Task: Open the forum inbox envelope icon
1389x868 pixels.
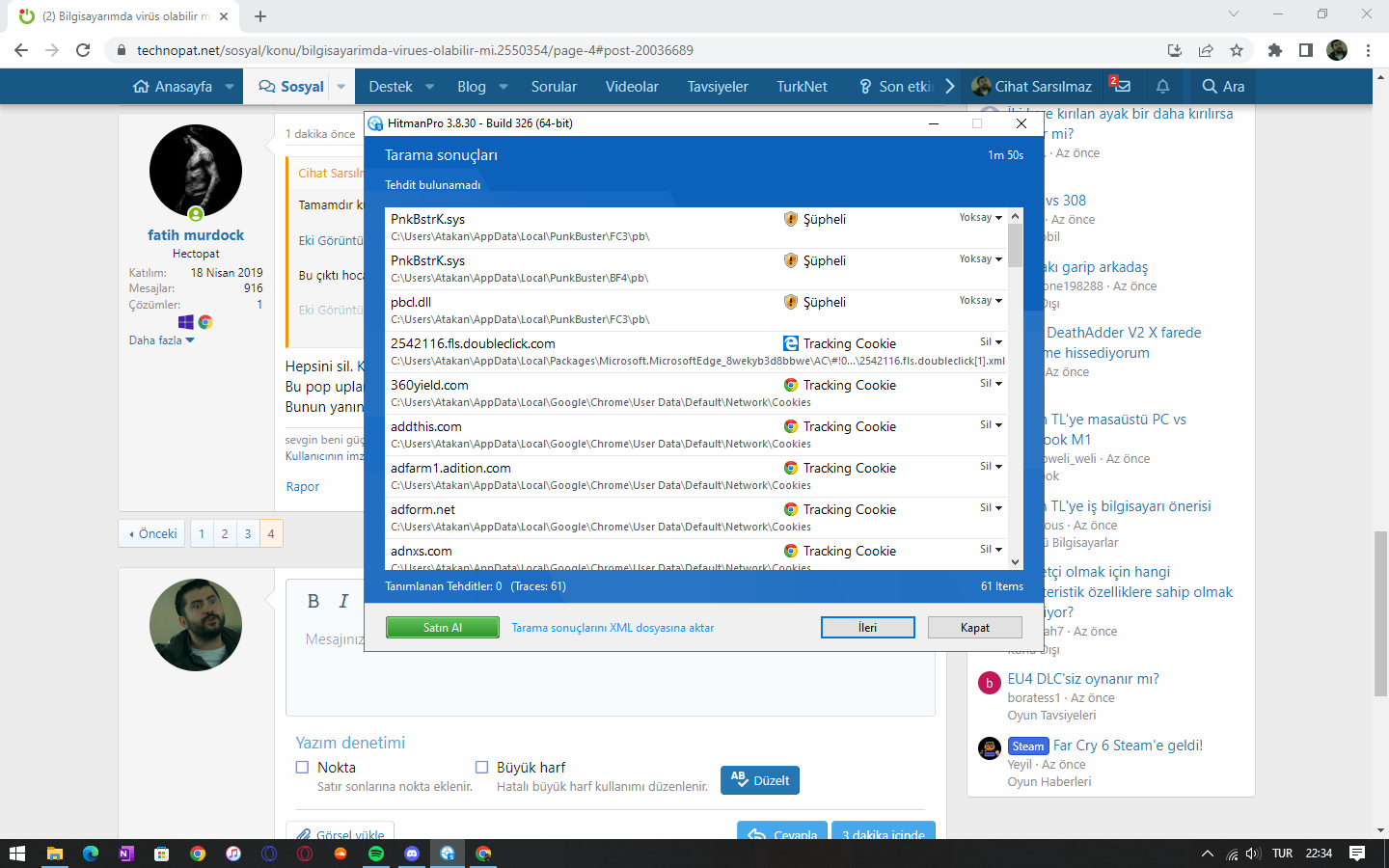Action: coord(1123,86)
